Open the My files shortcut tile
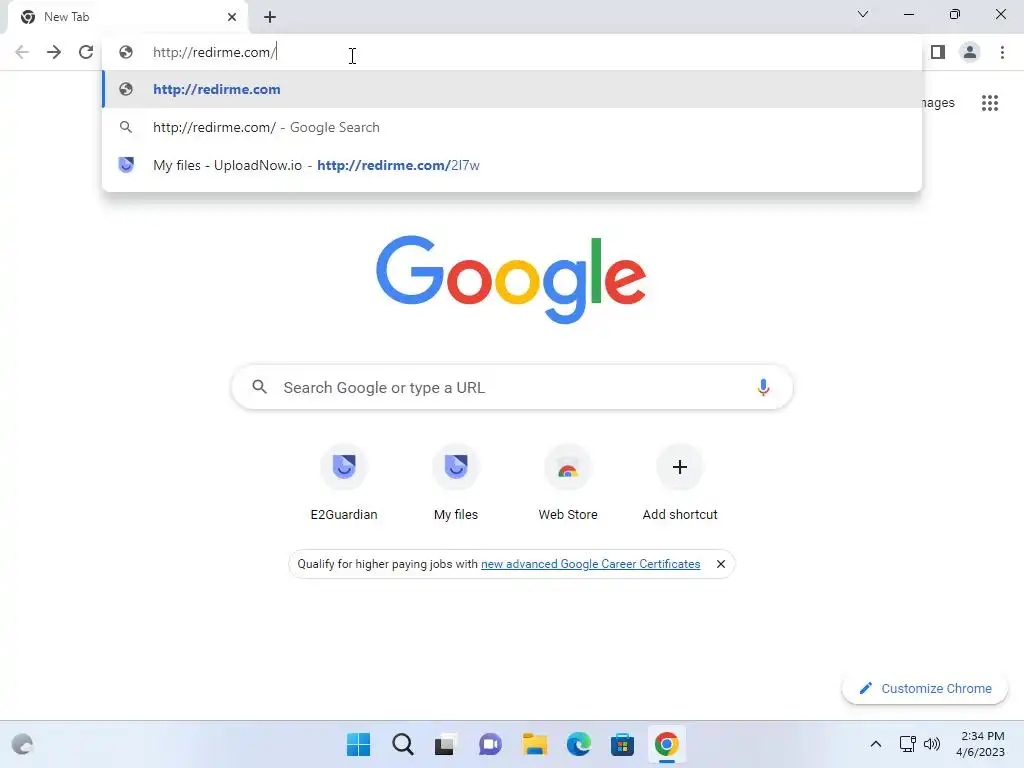Image resolution: width=1024 pixels, height=768 pixels. (x=456, y=483)
